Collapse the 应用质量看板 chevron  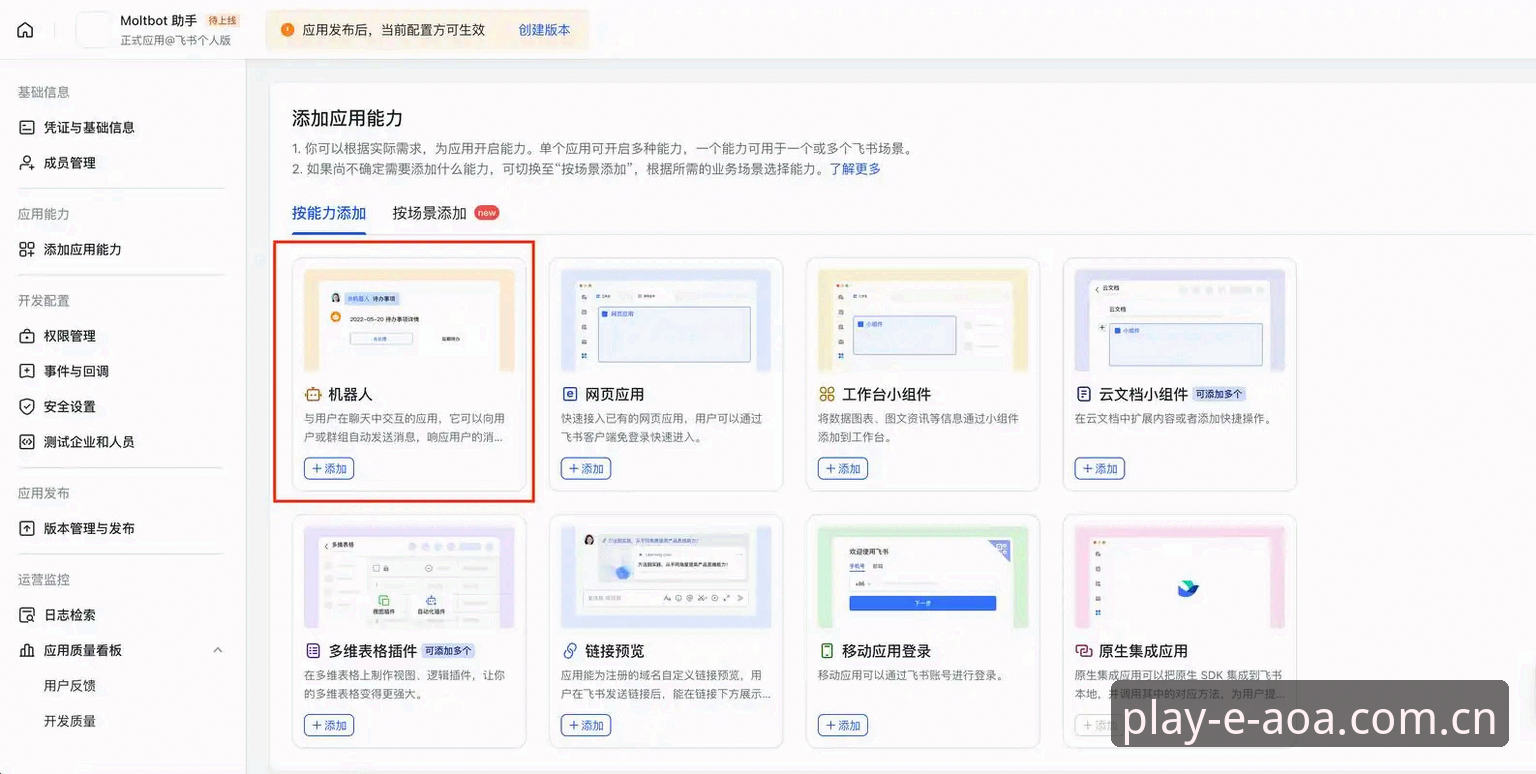click(x=218, y=650)
